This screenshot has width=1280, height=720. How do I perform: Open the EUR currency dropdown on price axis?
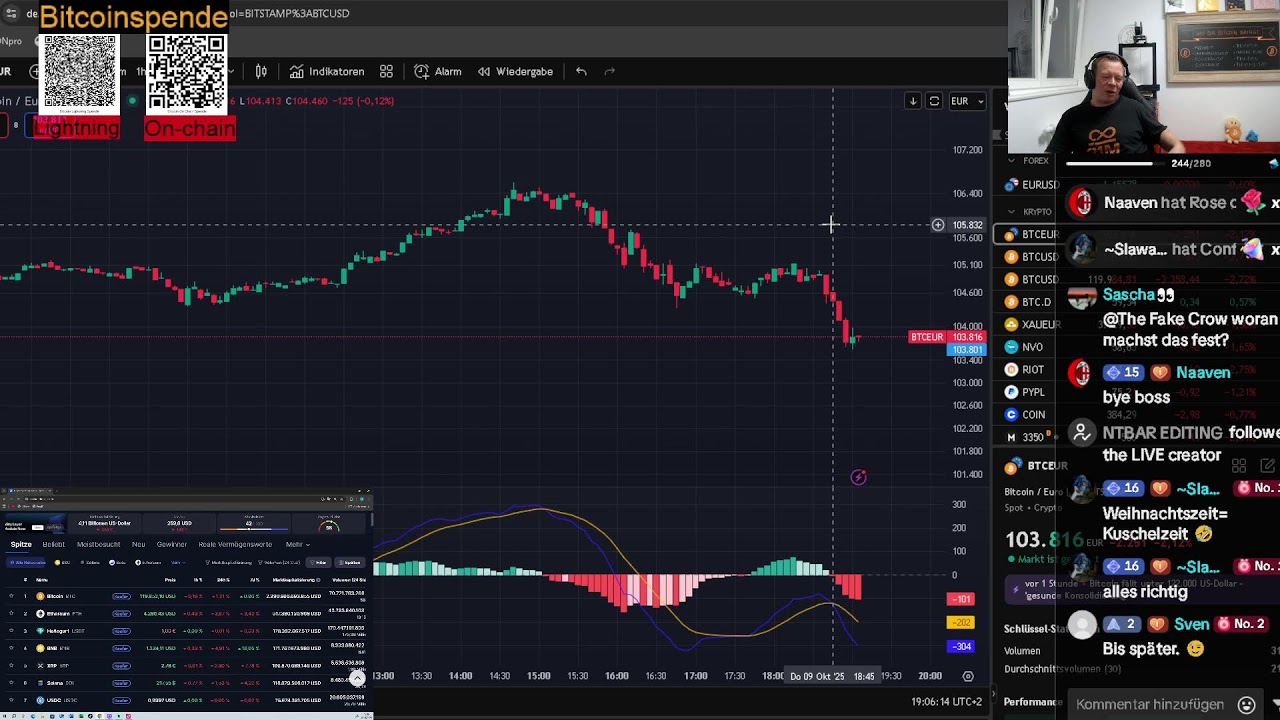point(966,101)
